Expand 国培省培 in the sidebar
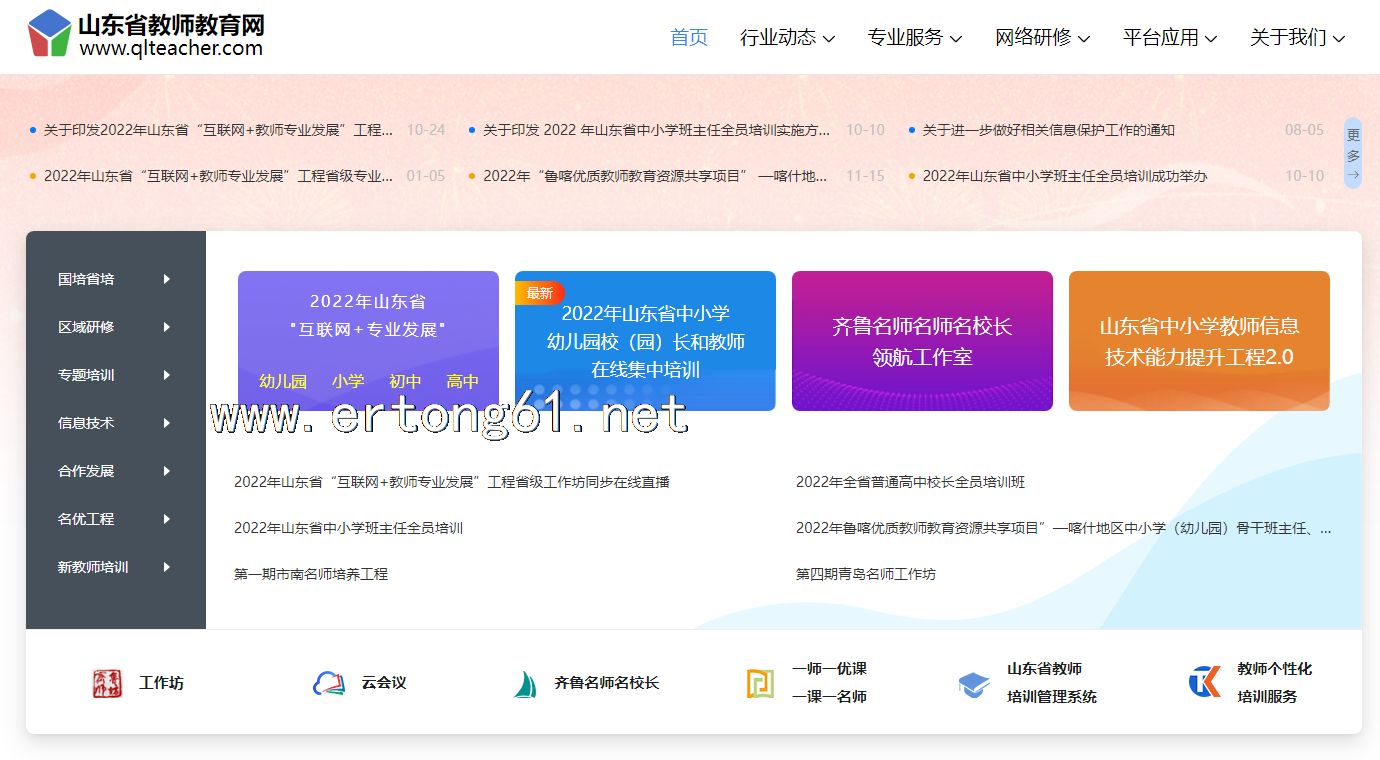This screenshot has height=760, width=1380. point(115,279)
